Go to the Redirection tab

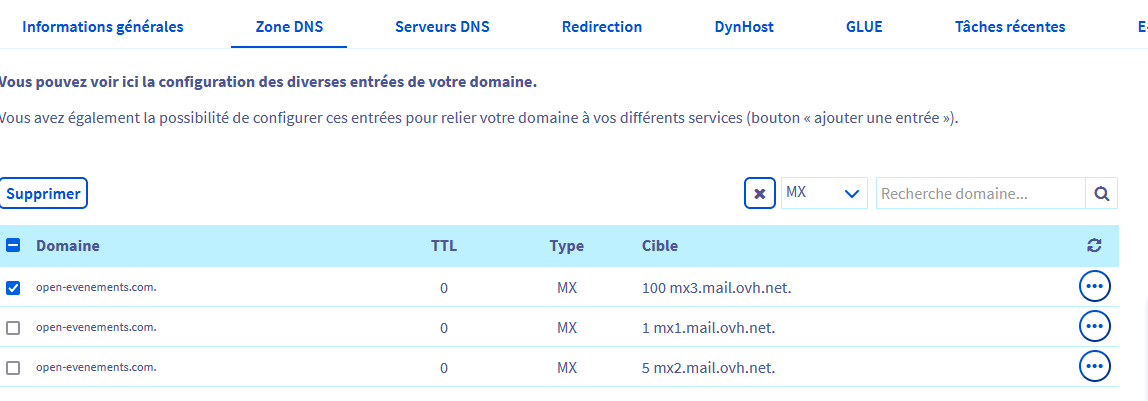[602, 27]
